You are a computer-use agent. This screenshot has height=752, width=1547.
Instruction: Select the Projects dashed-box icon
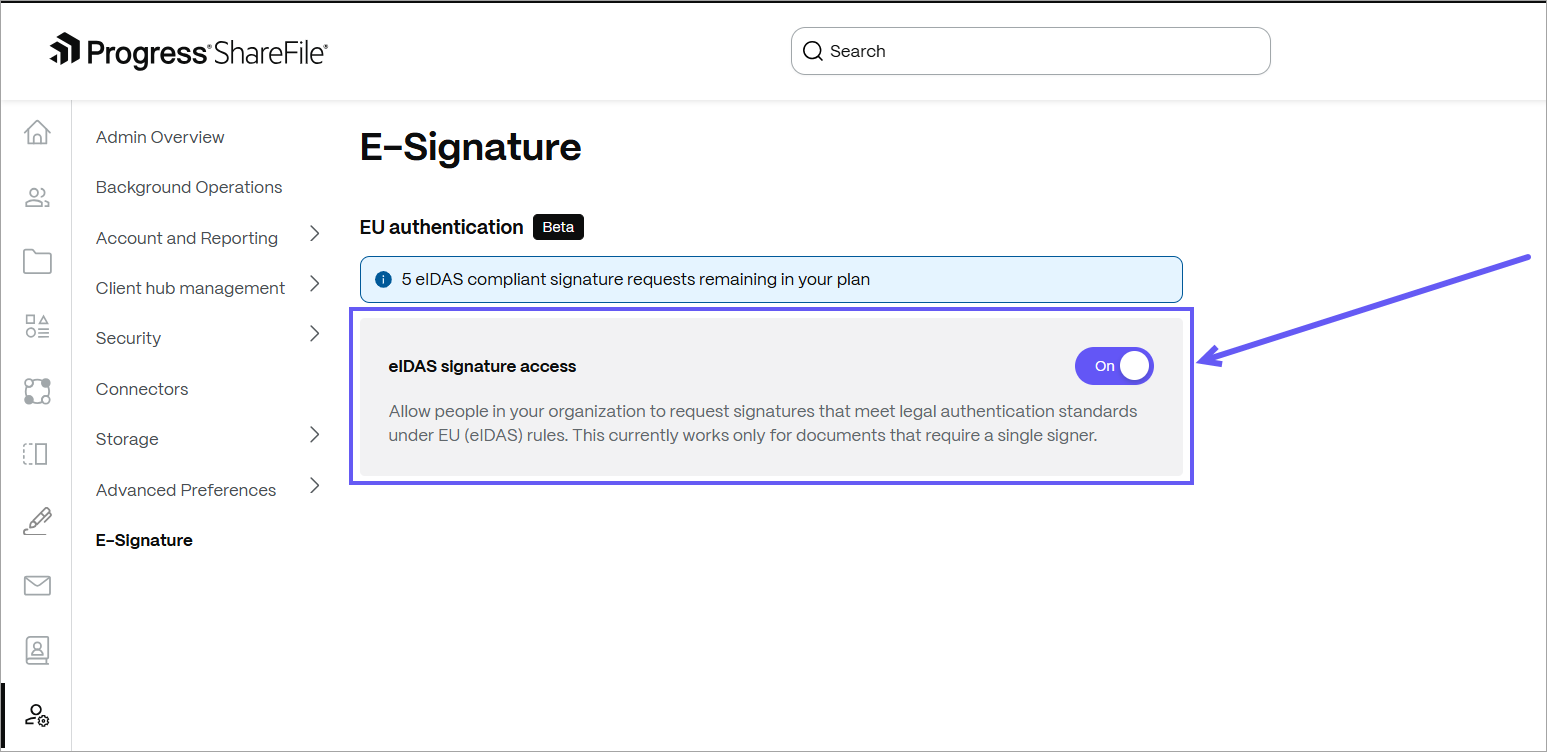(x=36, y=454)
